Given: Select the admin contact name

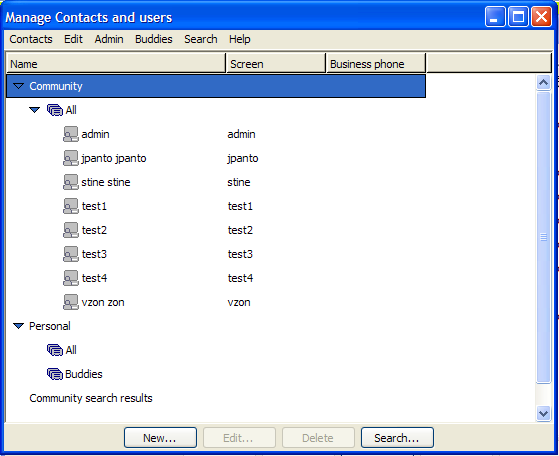Looking at the screenshot, I should 96,134.
